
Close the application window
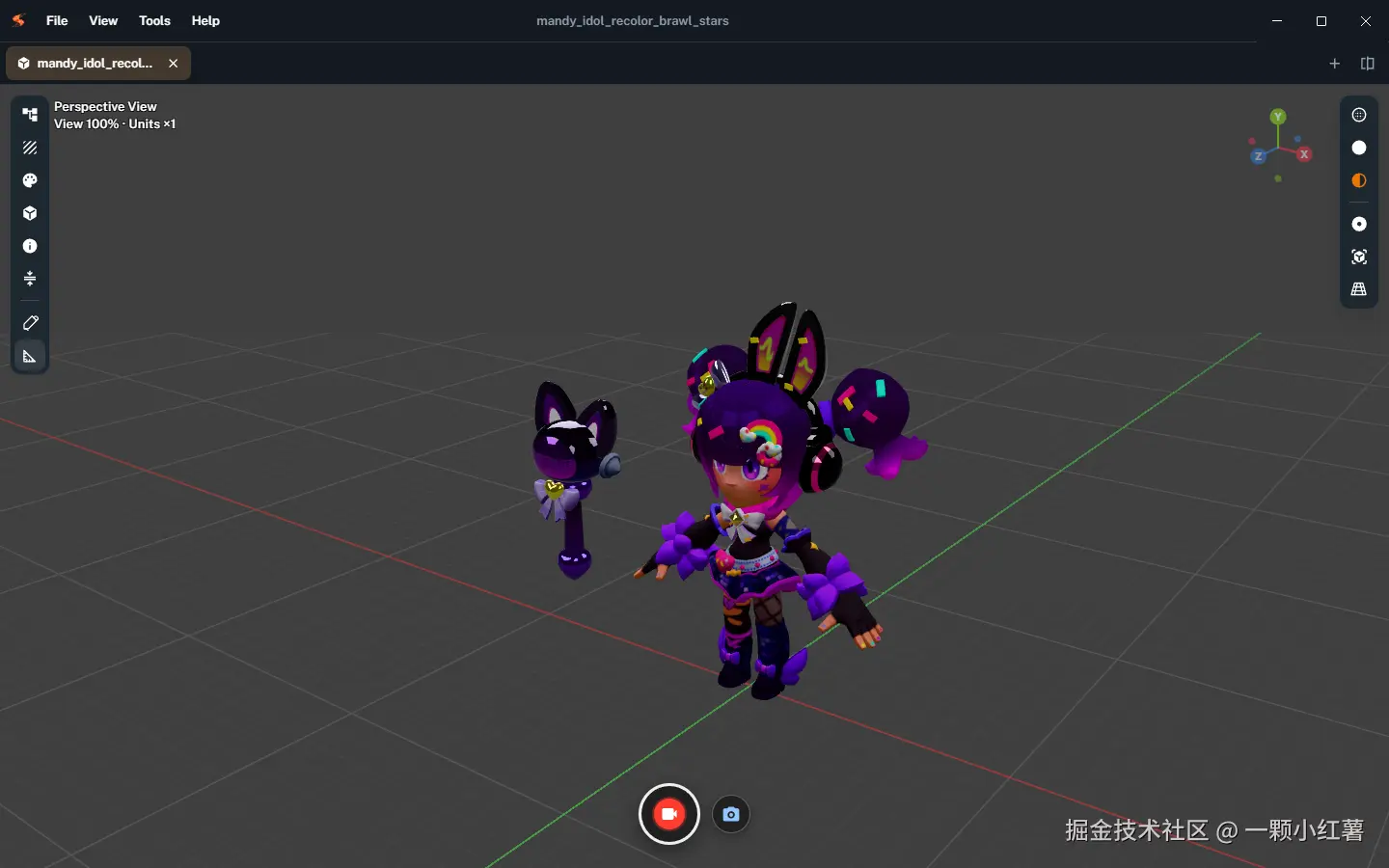point(1366,20)
